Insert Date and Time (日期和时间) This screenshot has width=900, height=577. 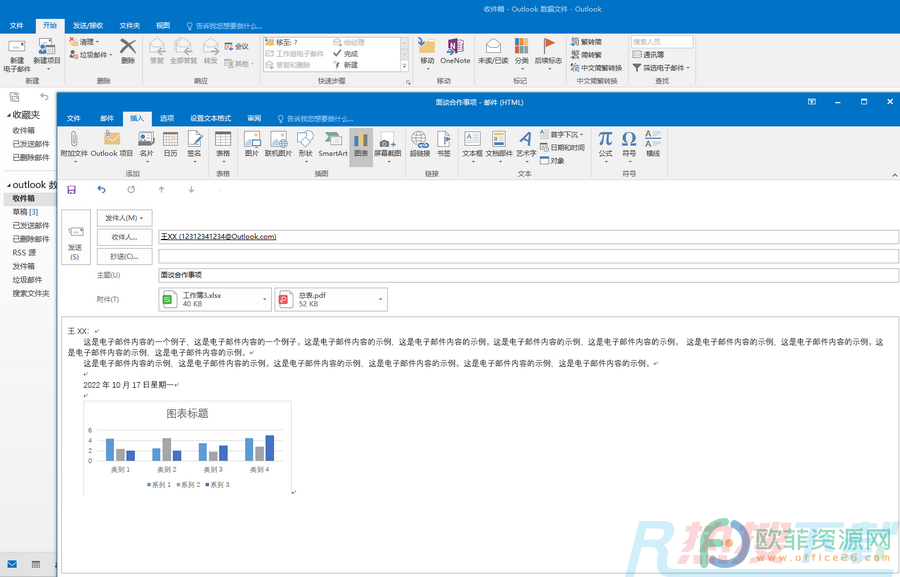pyautogui.click(x=562, y=148)
